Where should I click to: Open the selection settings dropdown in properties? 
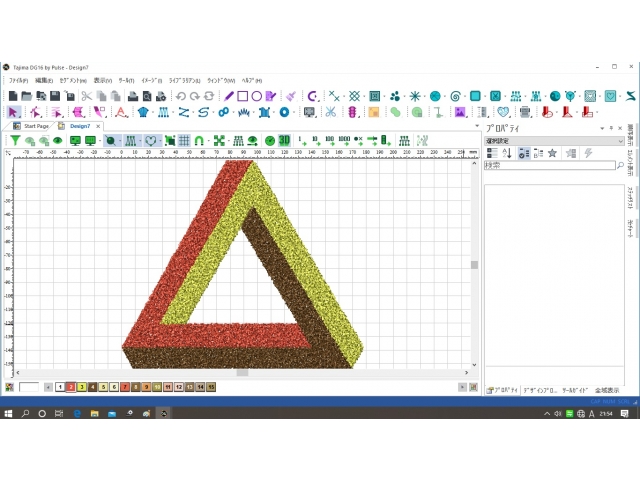coord(554,141)
